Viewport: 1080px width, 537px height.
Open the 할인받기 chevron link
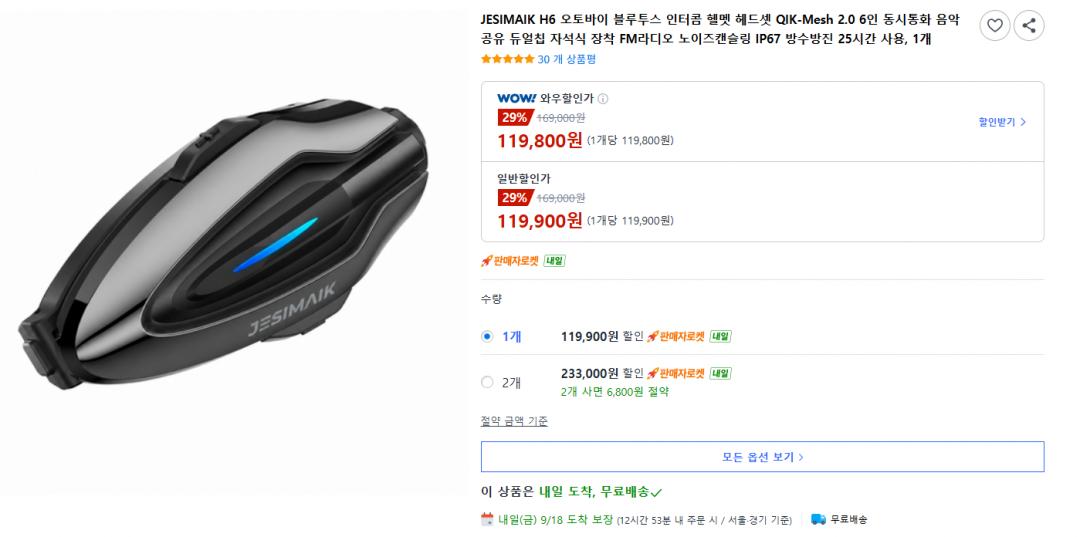1002,122
